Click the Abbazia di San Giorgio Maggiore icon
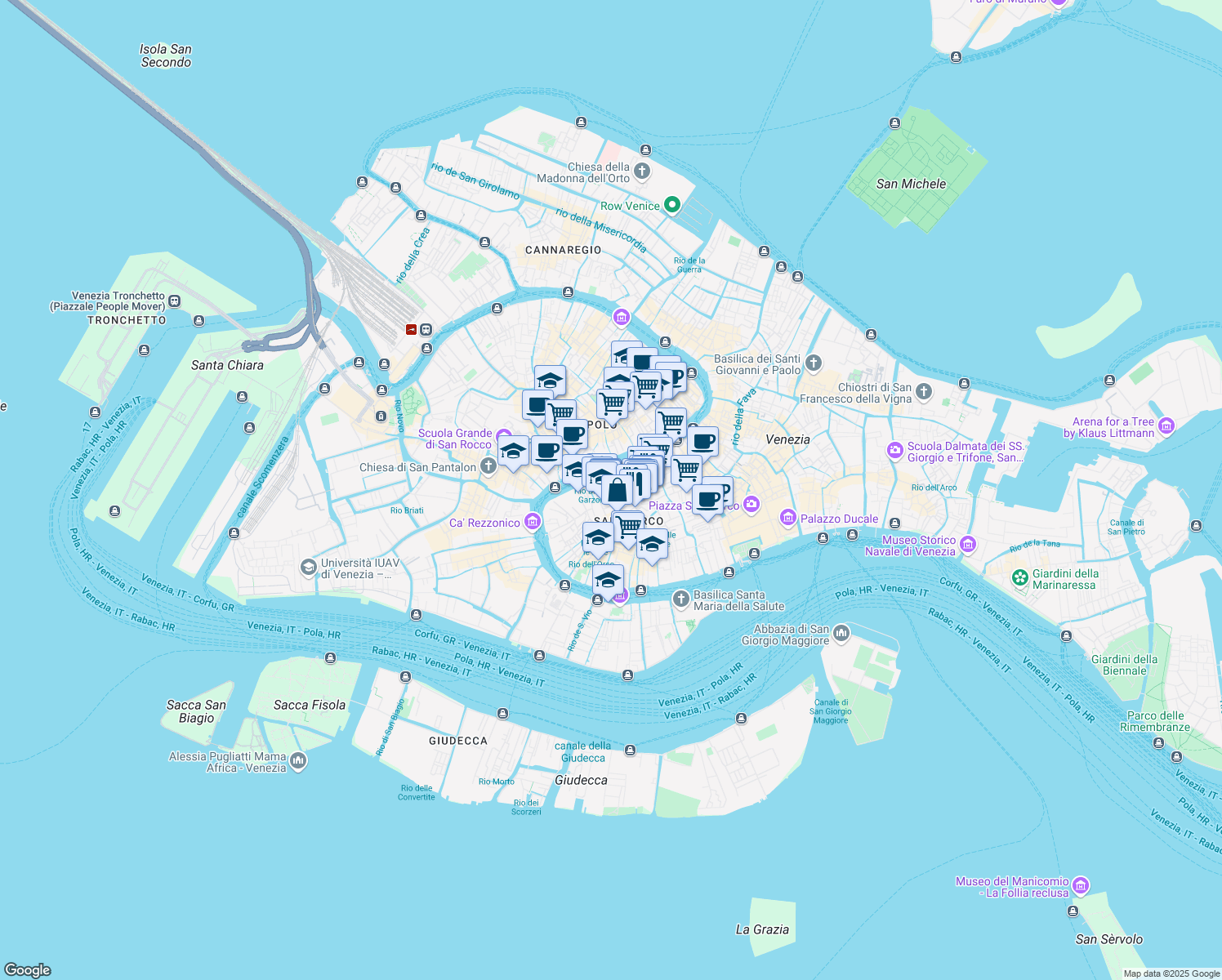This screenshot has width=1222, height=980. (x=841, y=633)
